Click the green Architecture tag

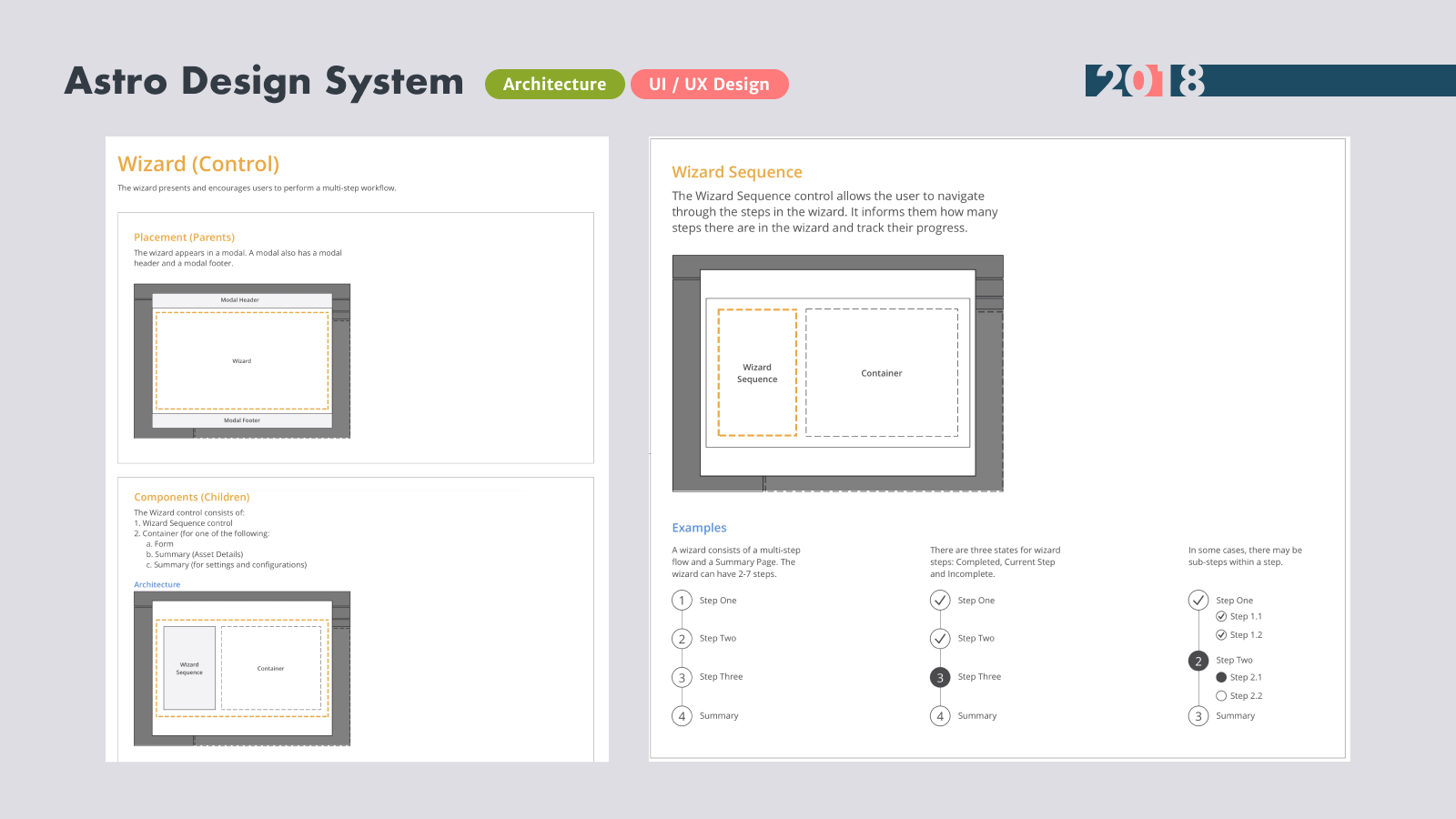pyautogui.click(x=554, y=84)
